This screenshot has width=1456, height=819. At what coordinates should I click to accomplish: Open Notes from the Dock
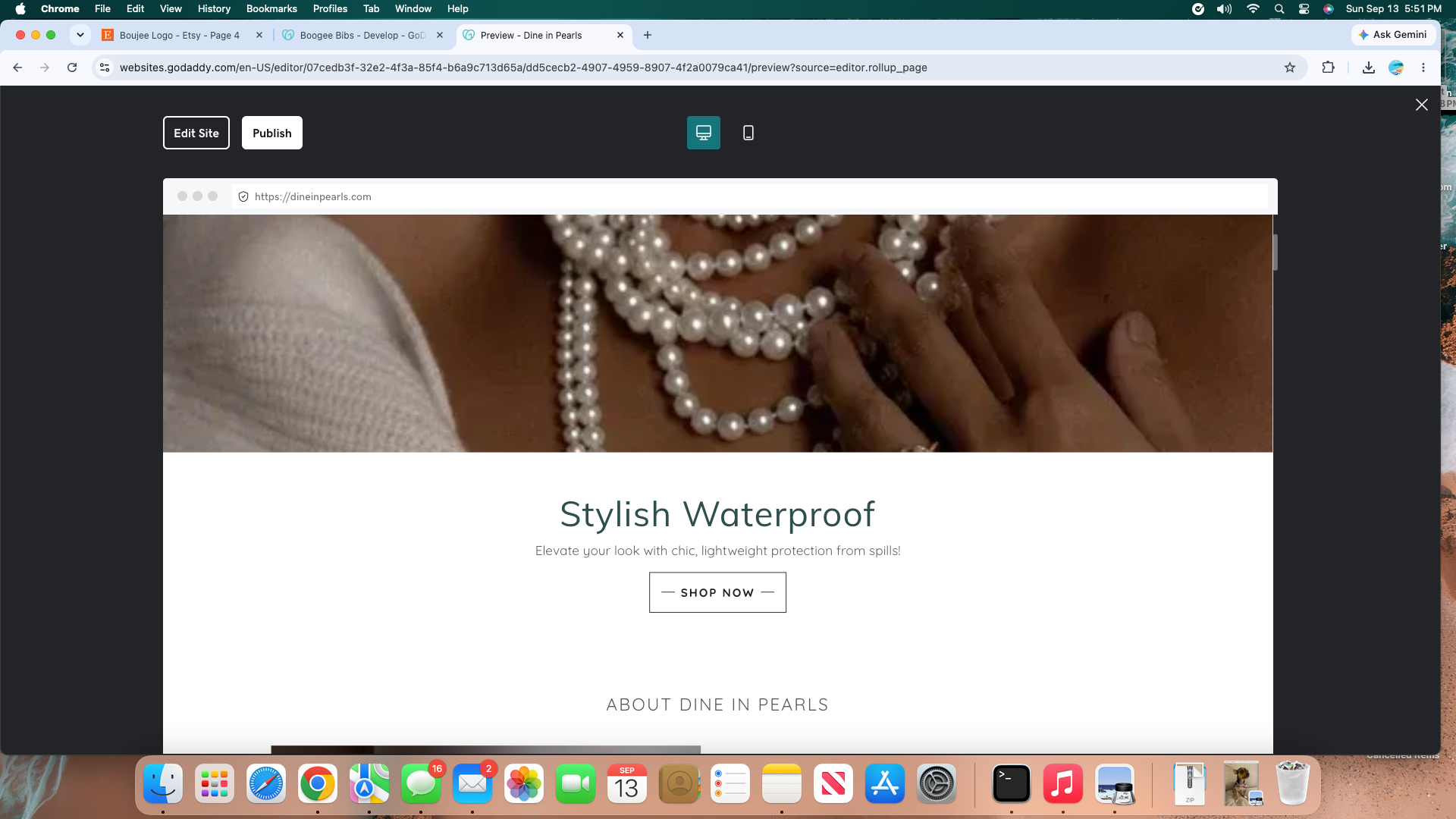tap(782, 783)
